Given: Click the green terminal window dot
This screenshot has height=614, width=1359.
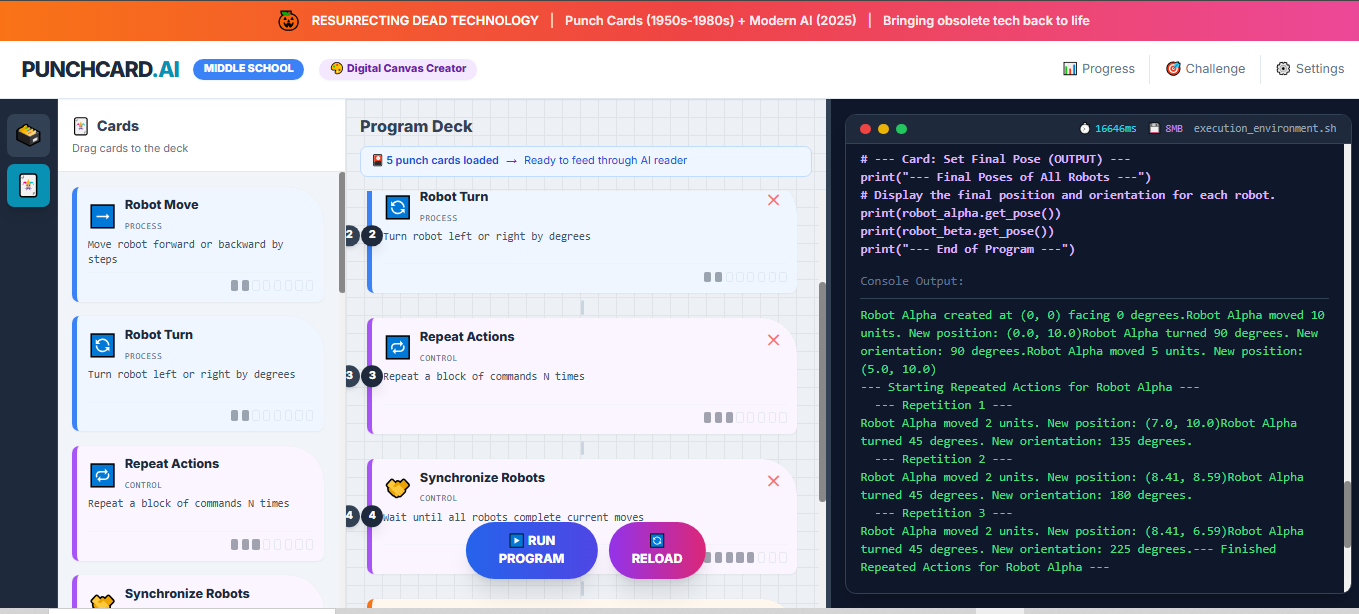Looking at the screenshot, I should click(901, 129).
